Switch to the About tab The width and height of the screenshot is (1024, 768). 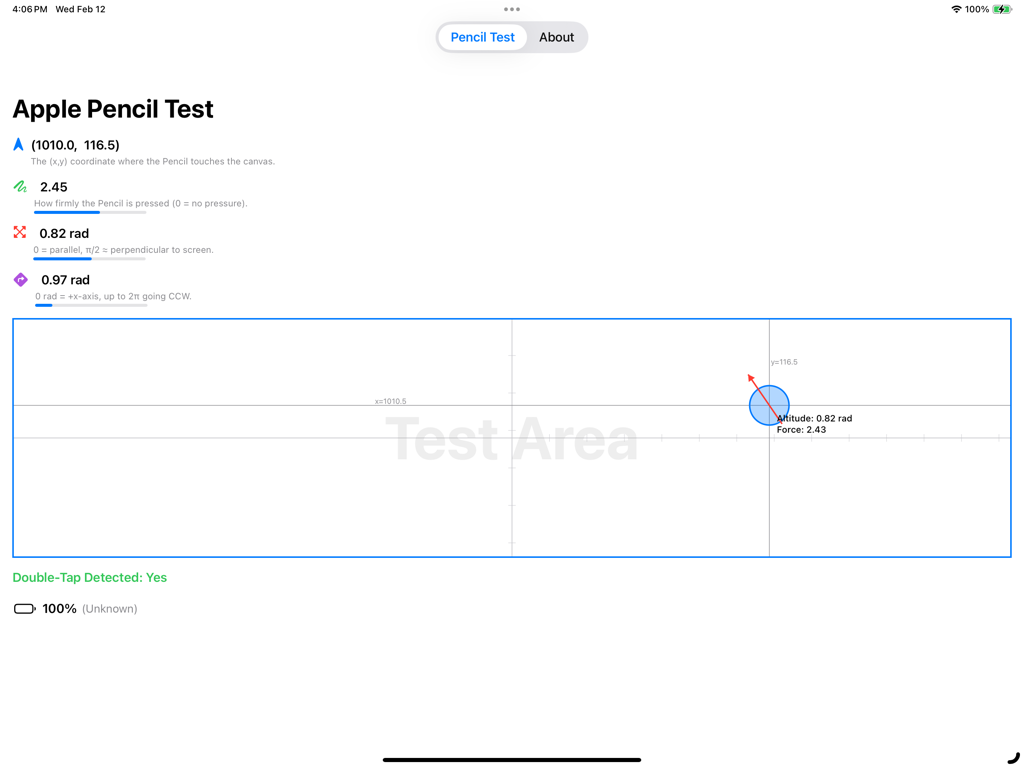pyautogui.click(x=556, y=37)
